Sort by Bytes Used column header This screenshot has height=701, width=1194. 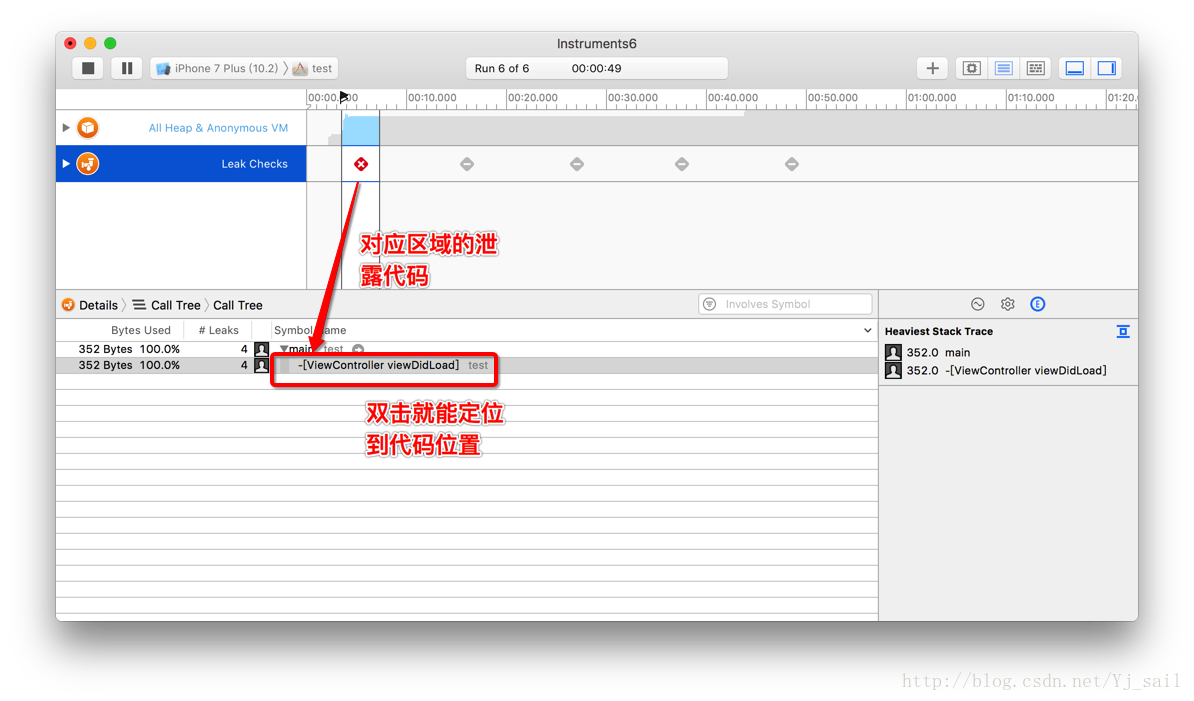tap(141, 330)
